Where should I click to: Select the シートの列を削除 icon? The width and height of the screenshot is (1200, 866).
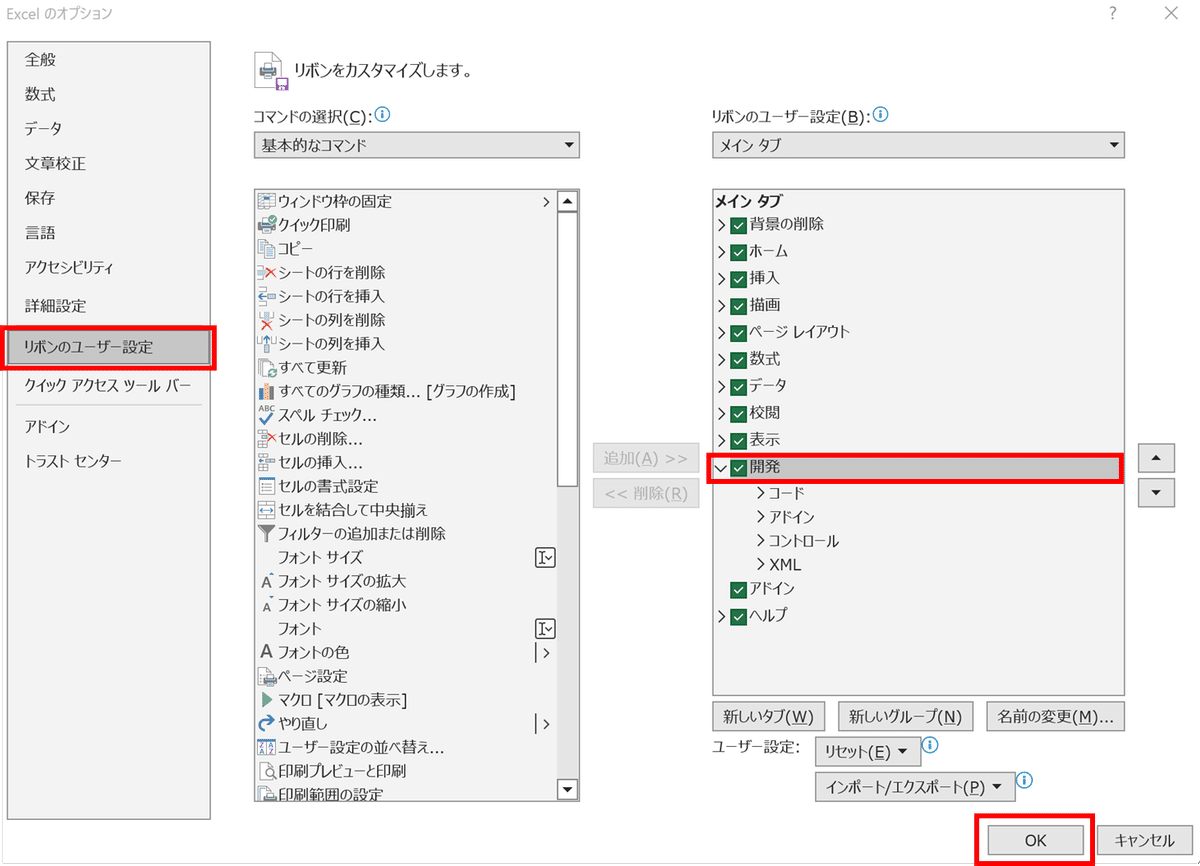(266, 320)
